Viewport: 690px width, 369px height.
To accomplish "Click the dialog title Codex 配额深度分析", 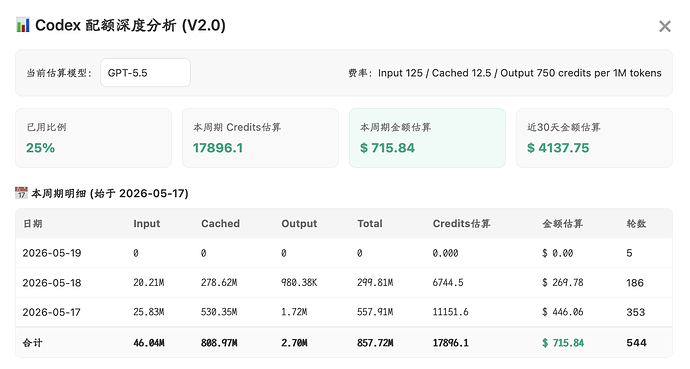I will tap(131, 25).
